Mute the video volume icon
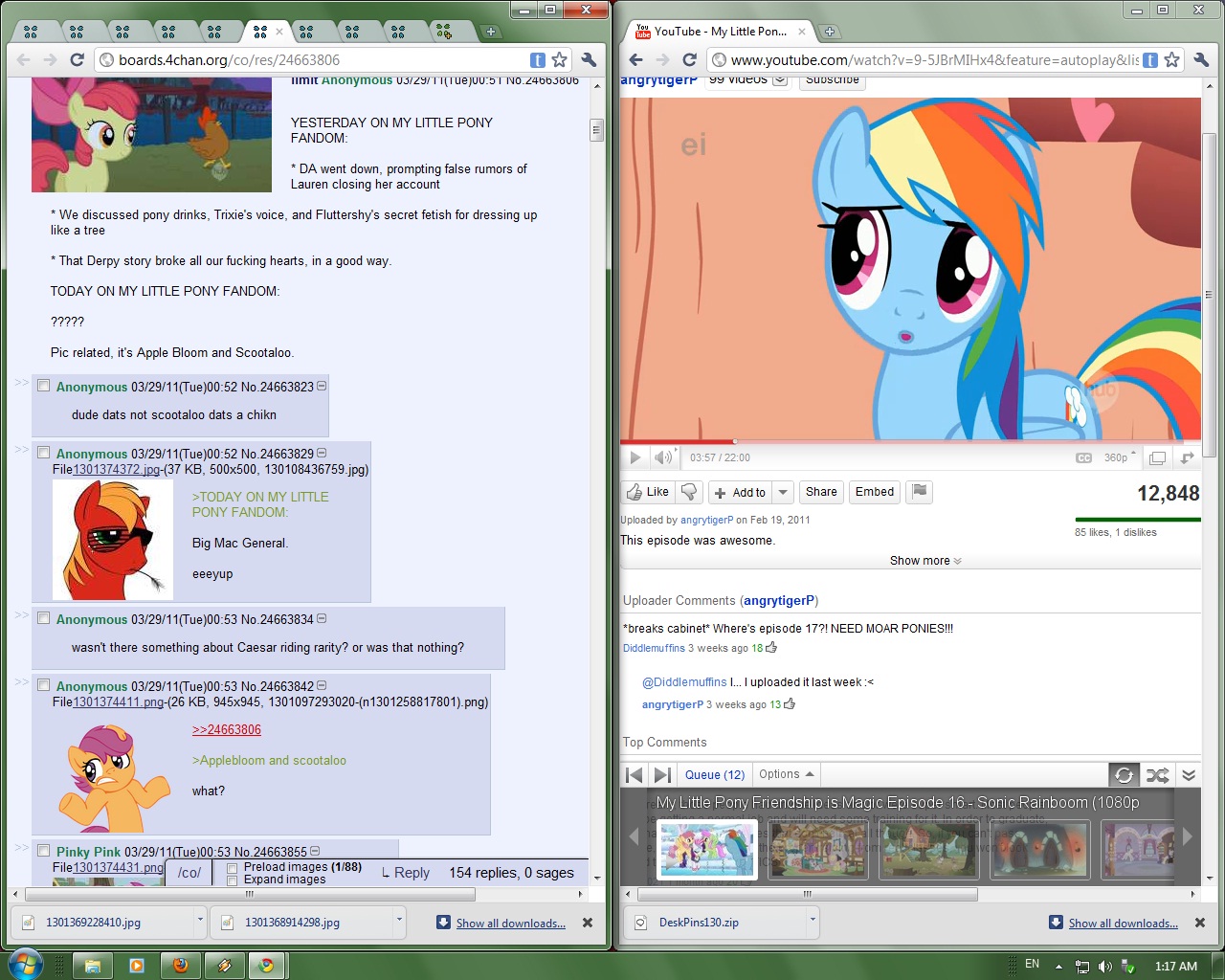This screenshot has width=1225, height=980. [662, 457]
